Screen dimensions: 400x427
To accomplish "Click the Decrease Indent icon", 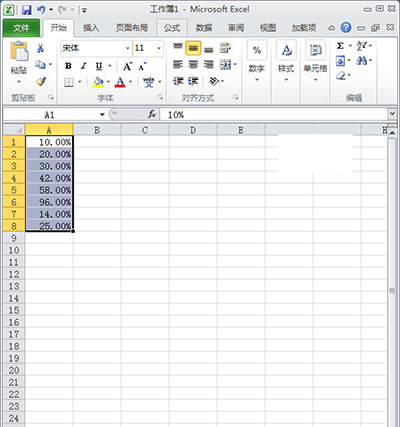I will click(178, 81).
